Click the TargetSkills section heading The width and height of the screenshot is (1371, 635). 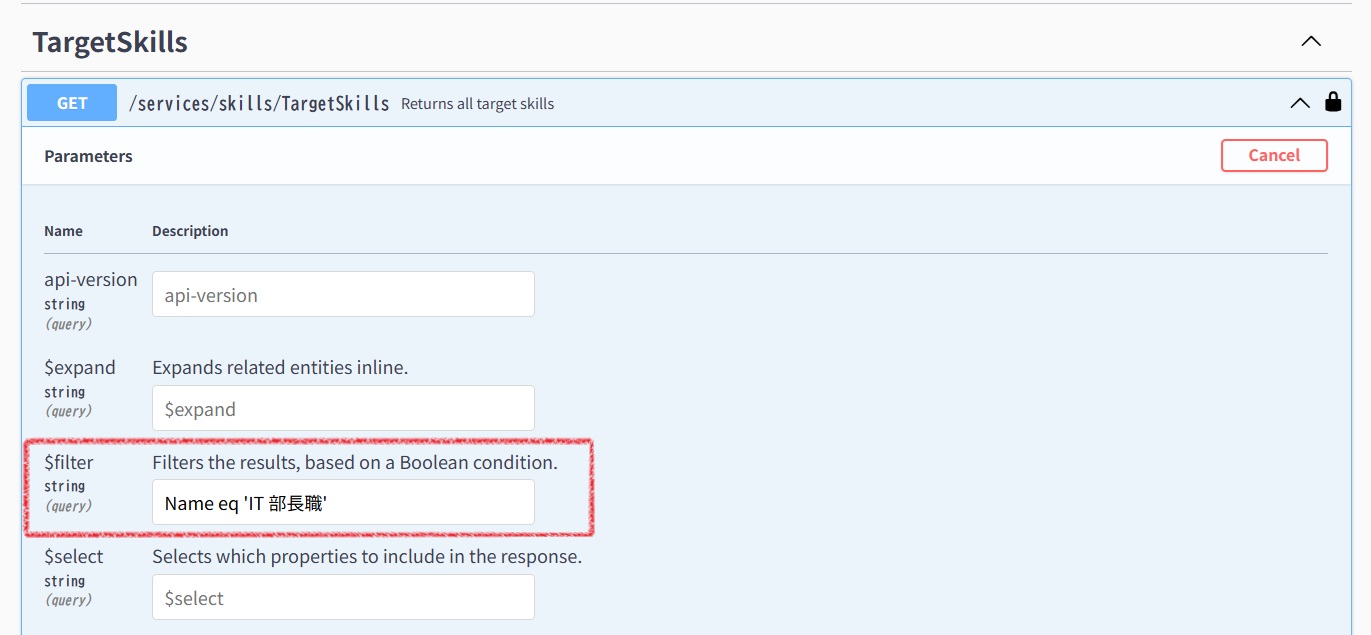click(110, 42)
